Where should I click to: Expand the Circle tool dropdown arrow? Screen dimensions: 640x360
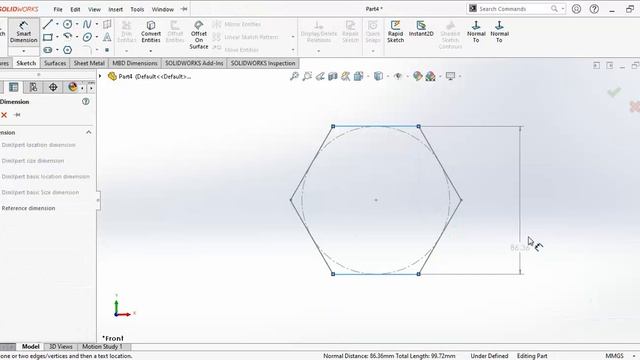pos(77,24)
